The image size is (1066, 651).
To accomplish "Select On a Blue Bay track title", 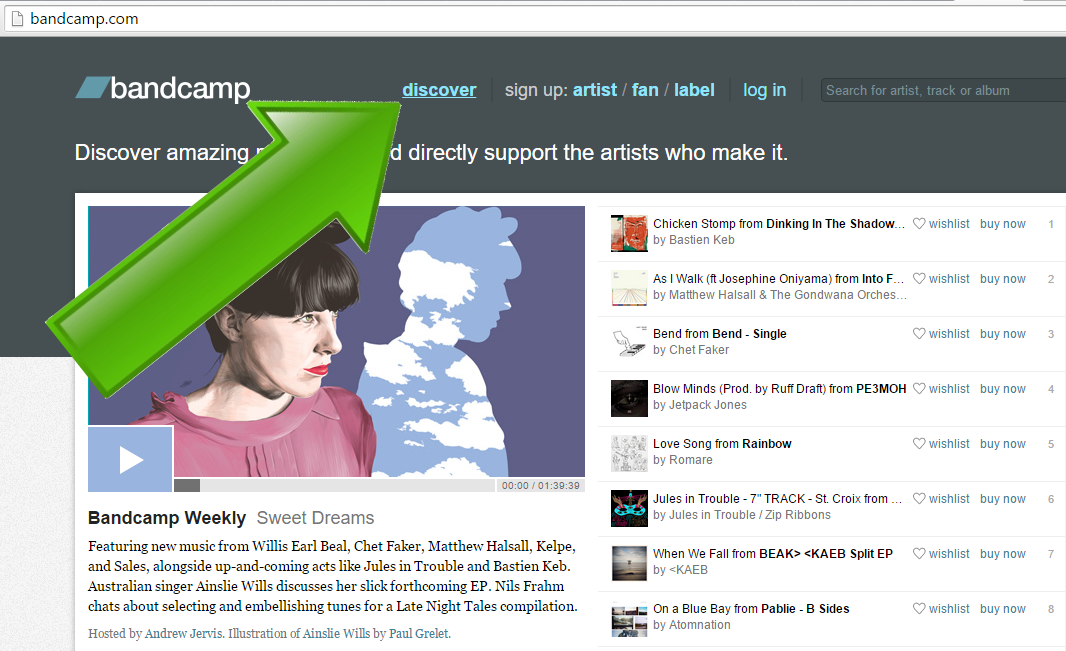I will pos(751,609).
